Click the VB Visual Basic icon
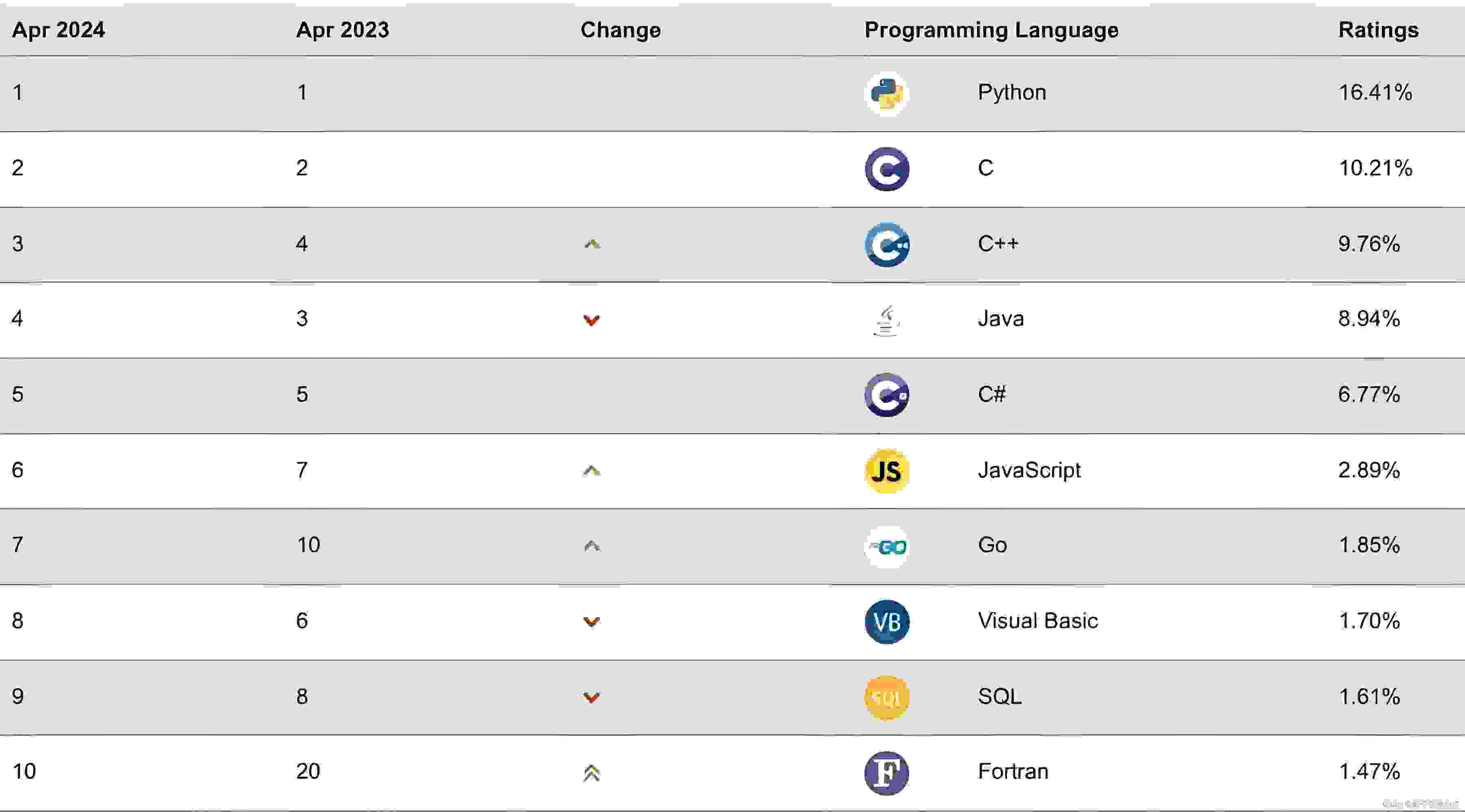The width and height of the screenshot is (1465, 812). 887,622
